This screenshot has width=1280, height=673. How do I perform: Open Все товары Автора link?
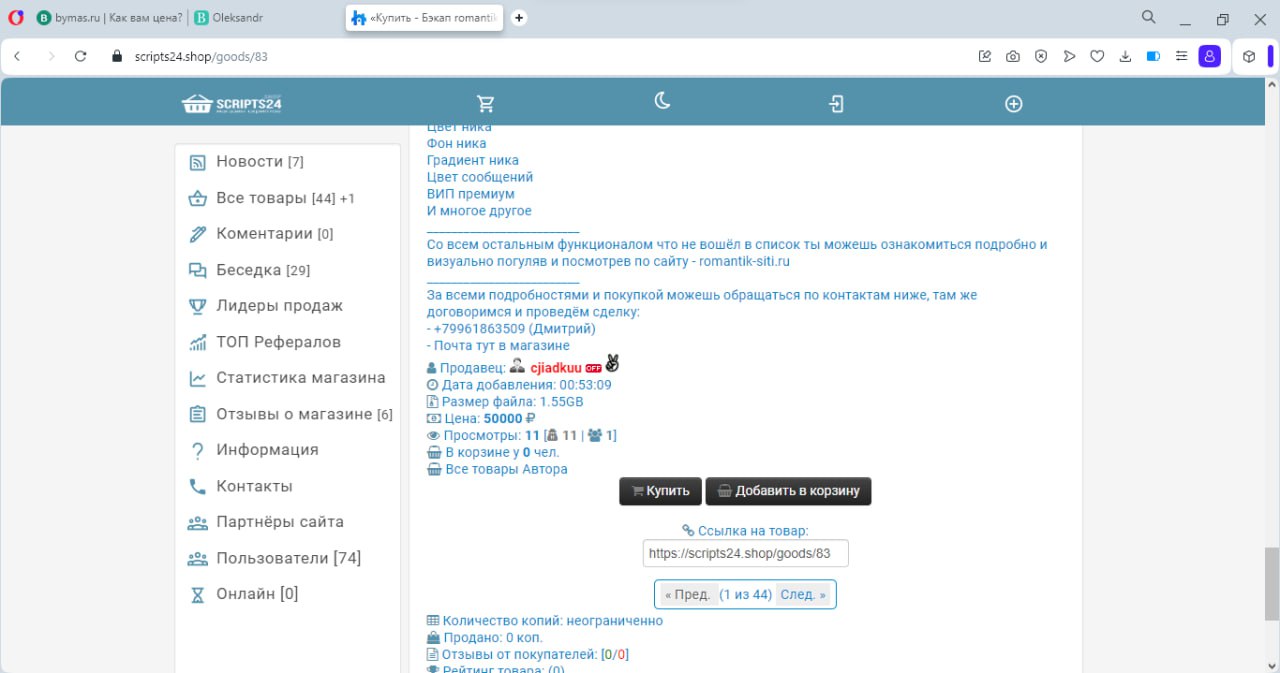pyautogui.click(x=506, y=469)
